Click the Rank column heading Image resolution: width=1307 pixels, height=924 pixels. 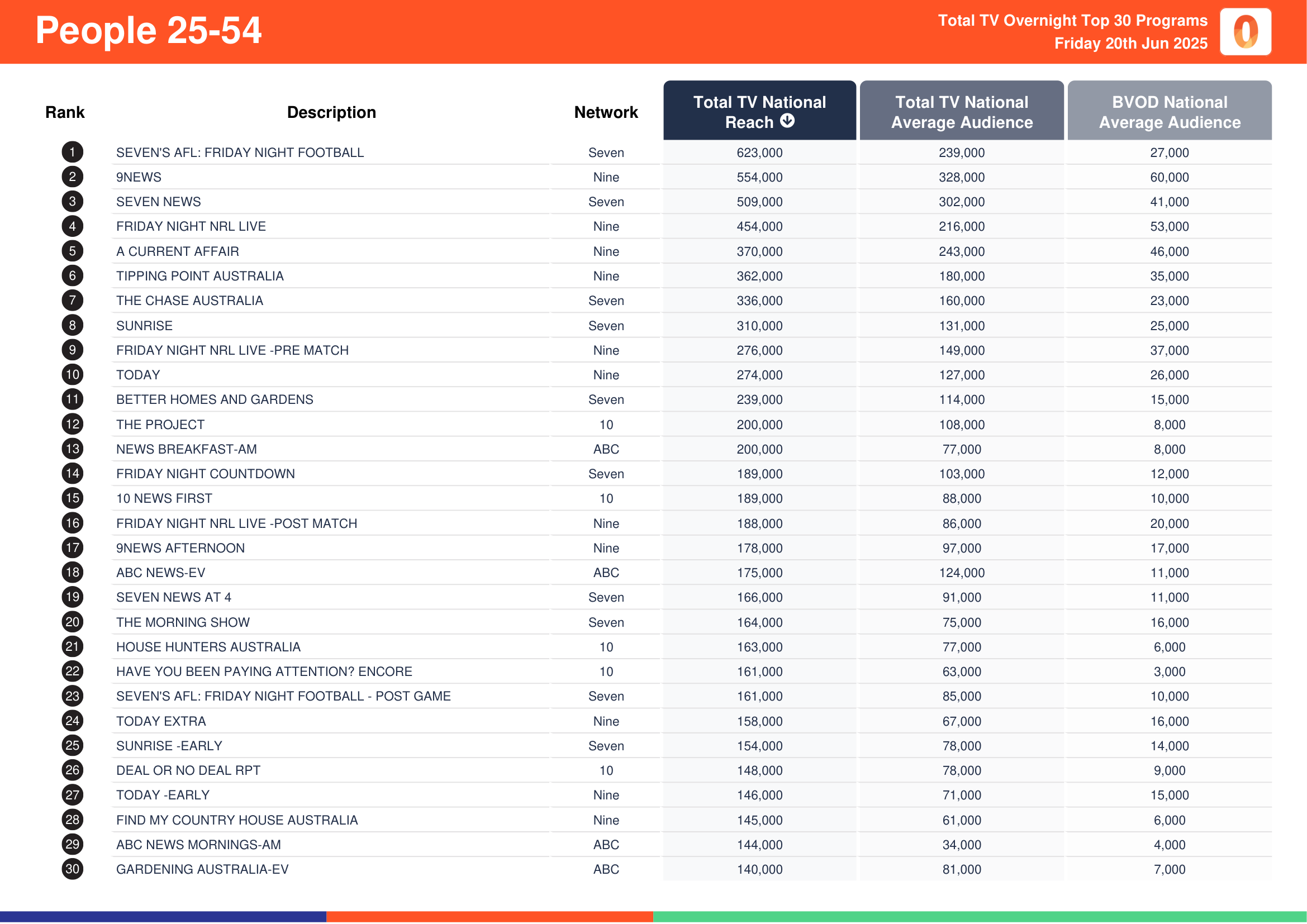(65, 112)
